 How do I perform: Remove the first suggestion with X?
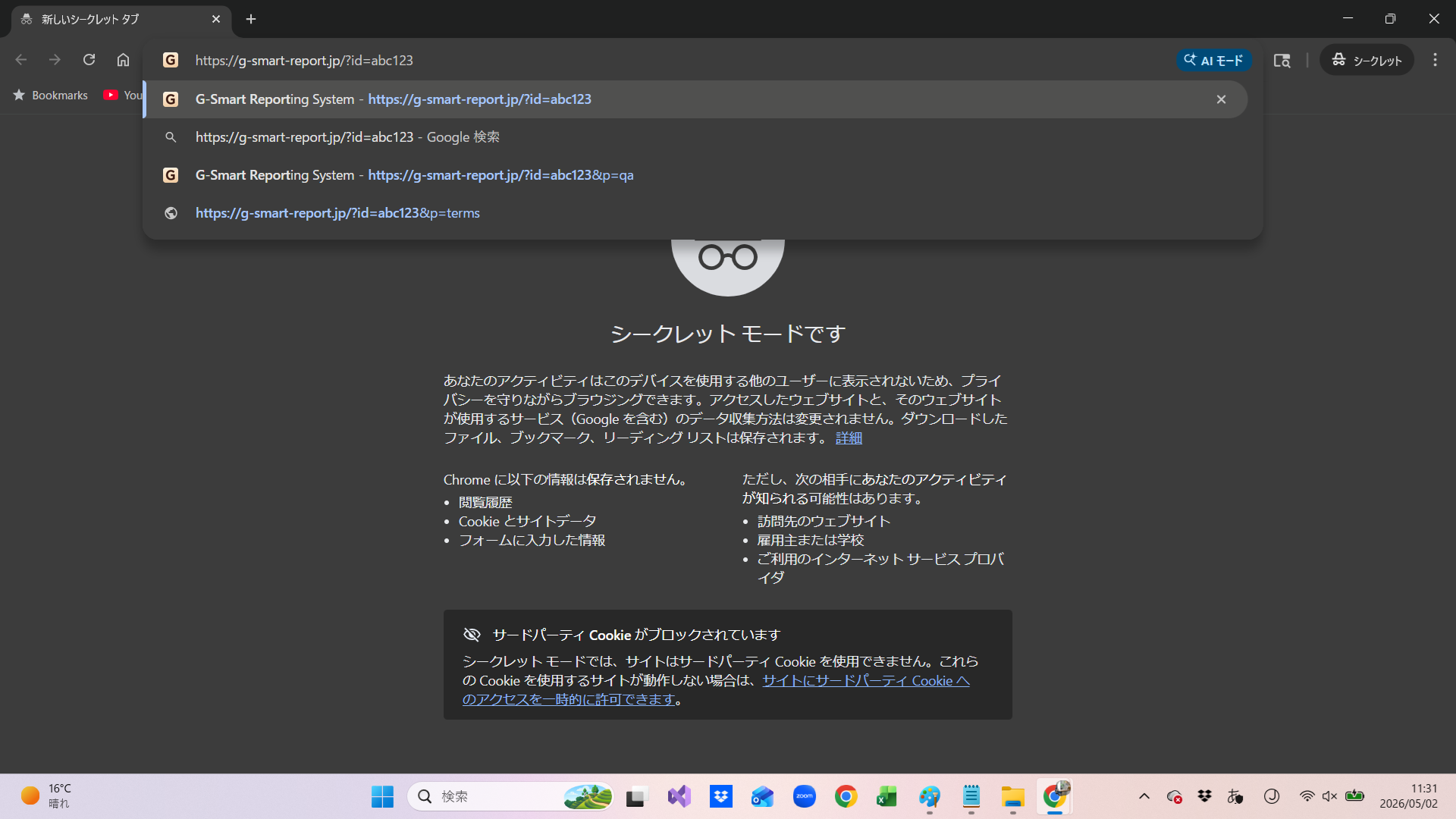[x=1221, y=99]
